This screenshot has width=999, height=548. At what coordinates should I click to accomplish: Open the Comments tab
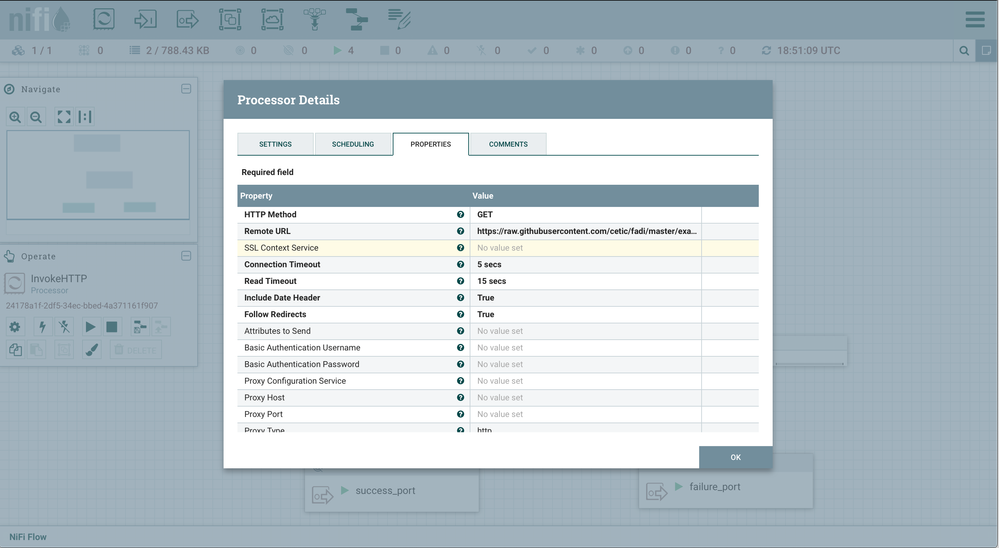click(508, 144)
